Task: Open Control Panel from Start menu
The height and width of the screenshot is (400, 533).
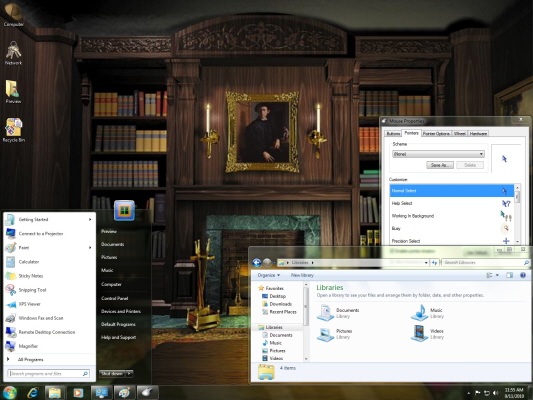Action: (x=115, y=298)
